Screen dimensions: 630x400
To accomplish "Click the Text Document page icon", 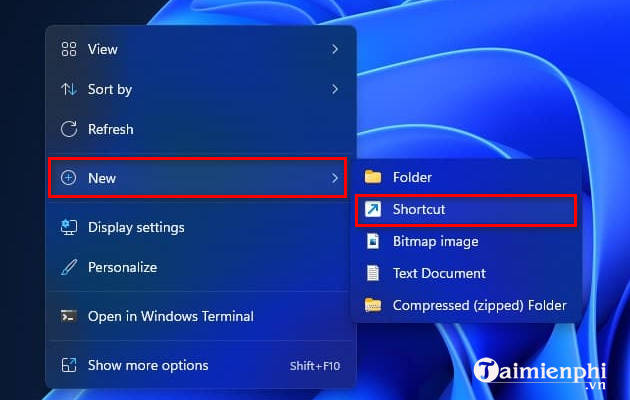I will (x=373, y=273).
